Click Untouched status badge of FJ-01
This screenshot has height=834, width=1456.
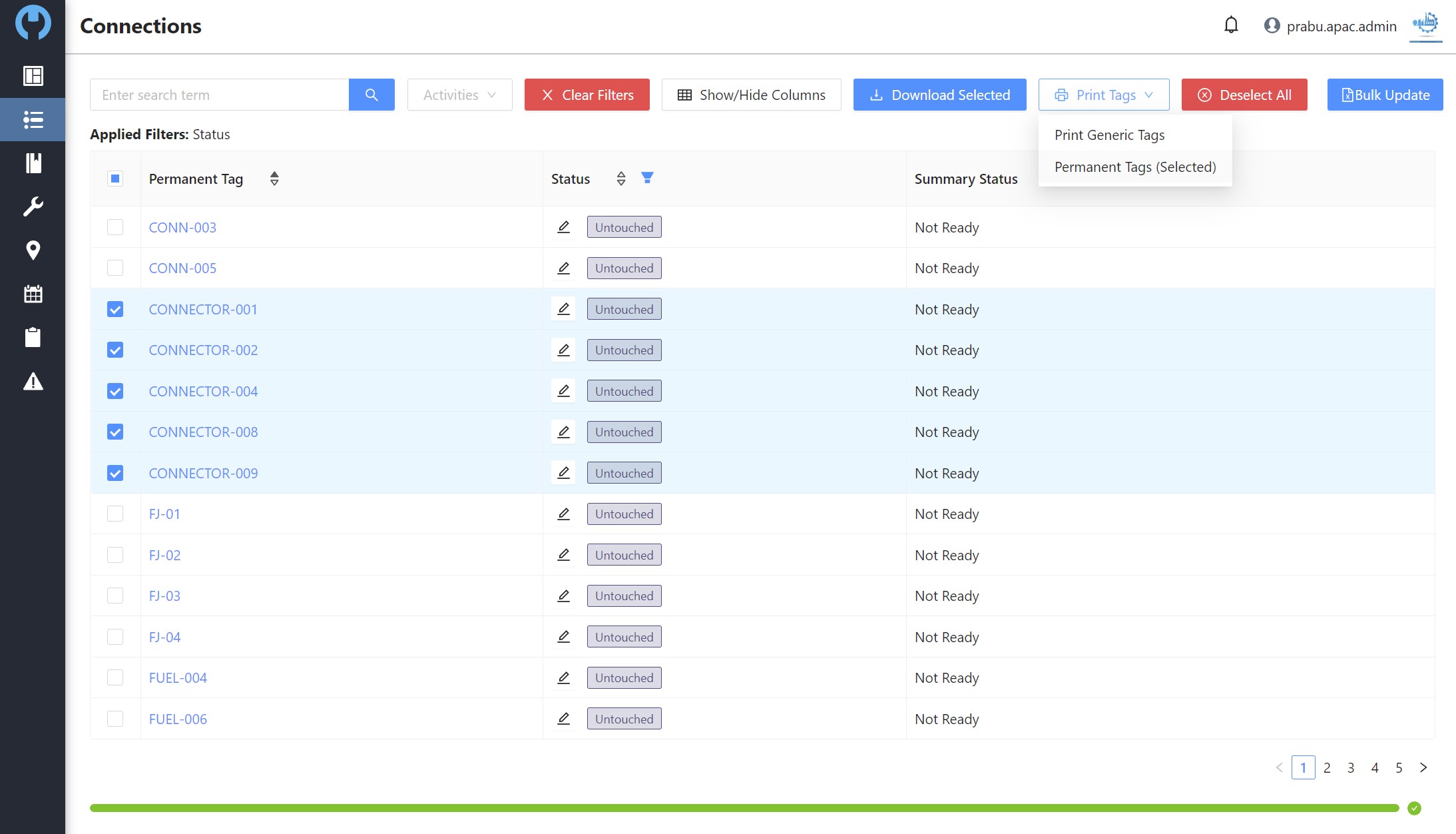point(624,514)
